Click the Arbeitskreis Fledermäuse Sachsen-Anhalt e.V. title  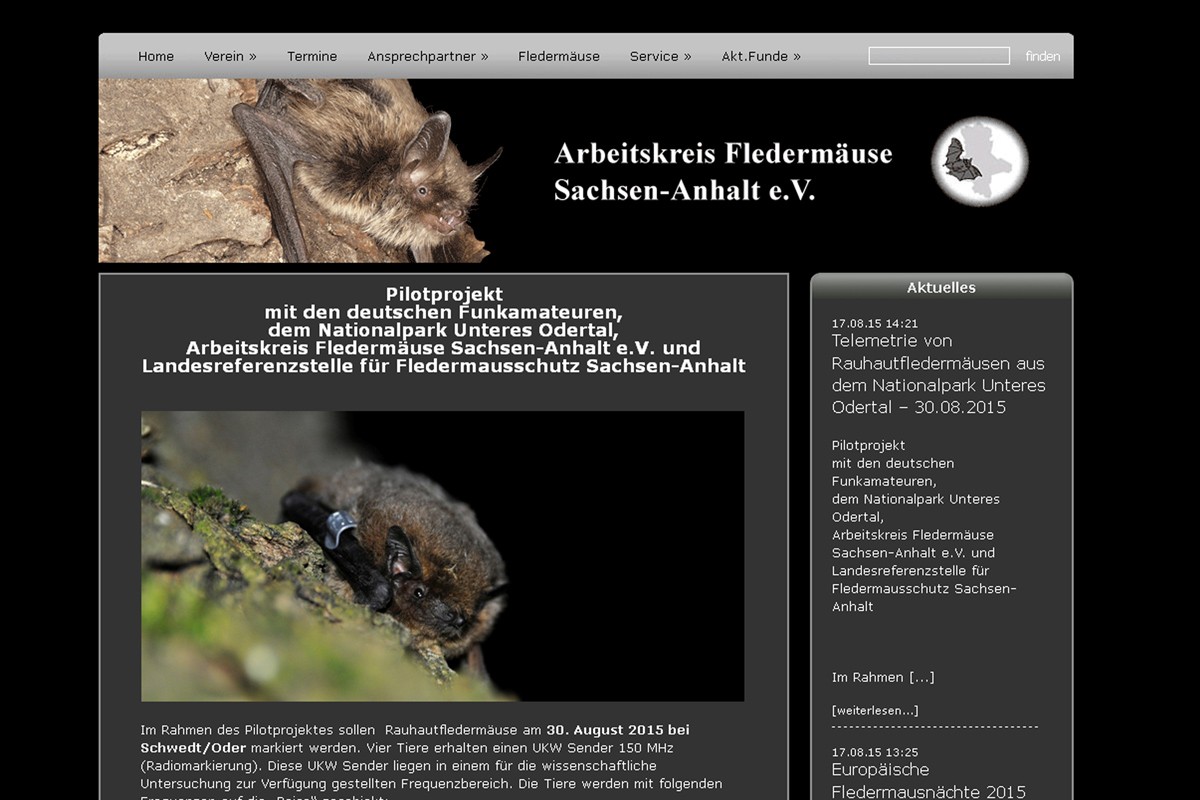click(723, 171)
